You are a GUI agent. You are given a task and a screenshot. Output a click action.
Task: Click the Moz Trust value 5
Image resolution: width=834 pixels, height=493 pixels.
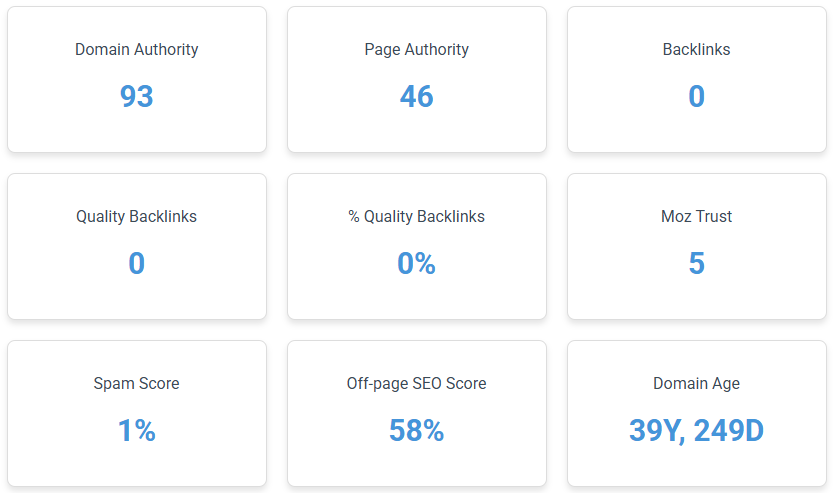click(696, 263)
